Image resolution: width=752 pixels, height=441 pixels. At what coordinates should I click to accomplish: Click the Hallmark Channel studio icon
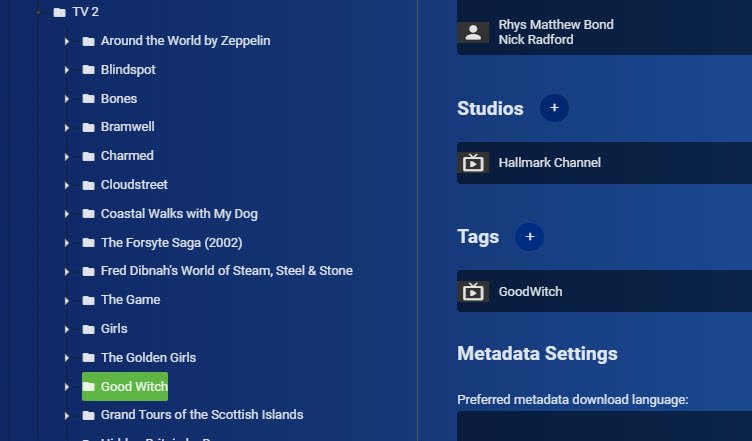coord(473,163)
